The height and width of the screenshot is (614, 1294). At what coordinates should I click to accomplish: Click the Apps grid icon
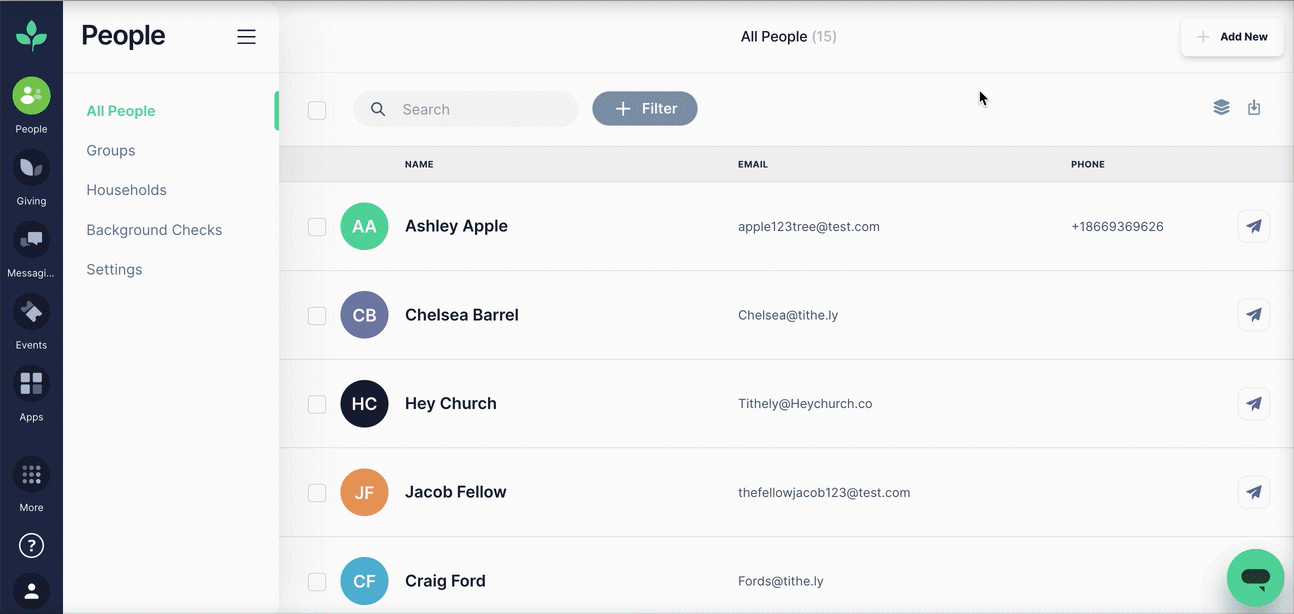pyautogui.click(x=31, y=384)
